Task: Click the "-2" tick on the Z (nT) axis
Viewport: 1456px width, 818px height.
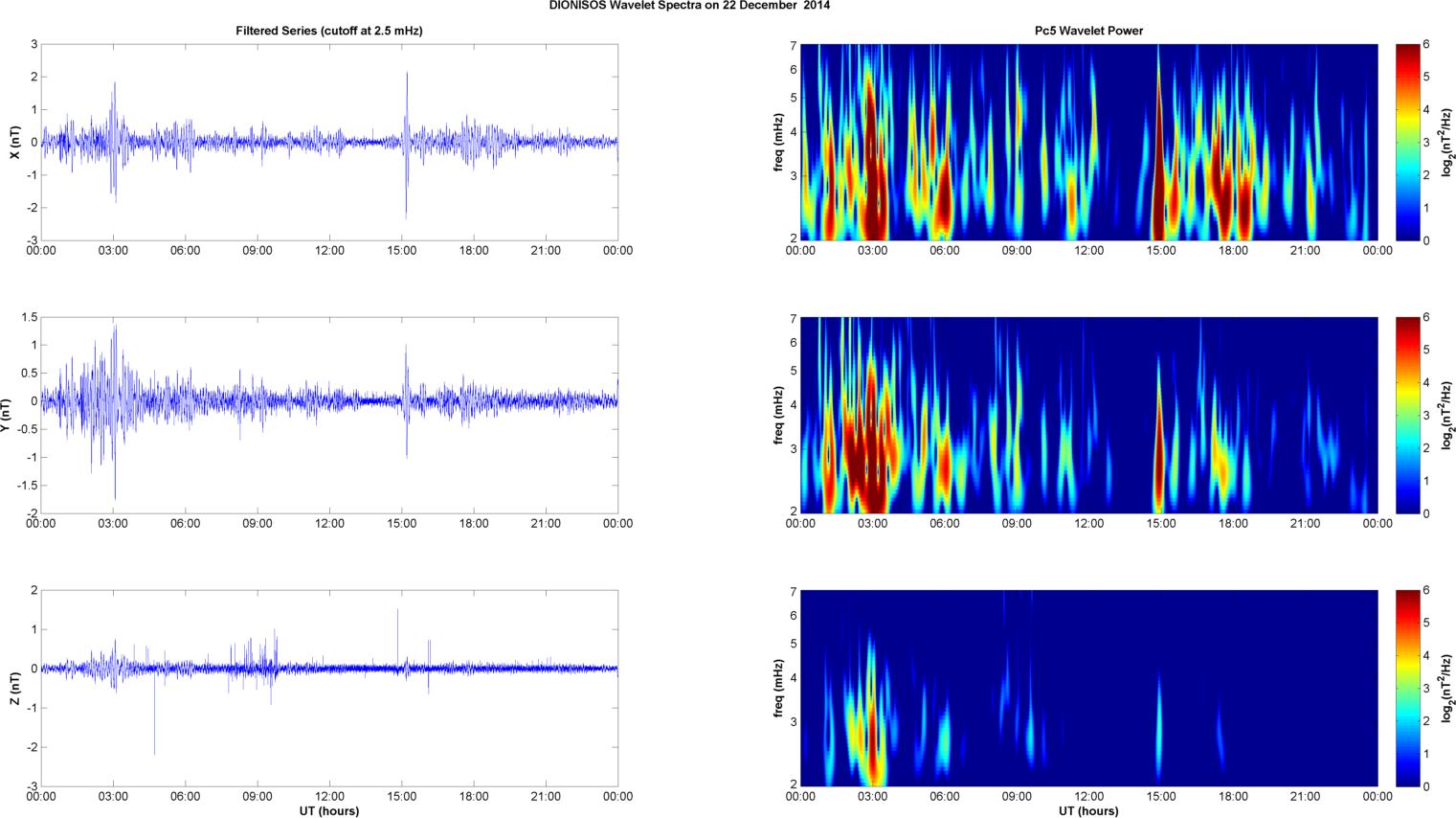Action: [x=33, y=747]
